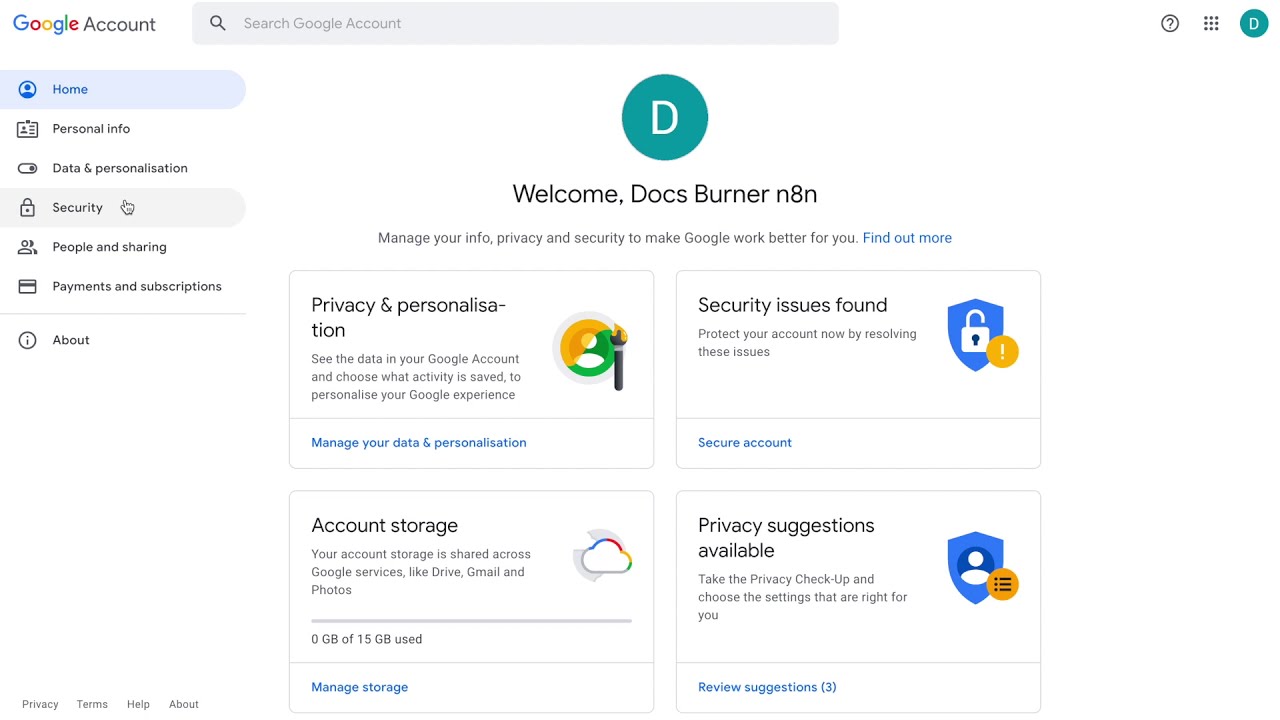Viewport: 1280px width, 720px height.
Task: Click the Secure account link
Action: coord(745,442)
